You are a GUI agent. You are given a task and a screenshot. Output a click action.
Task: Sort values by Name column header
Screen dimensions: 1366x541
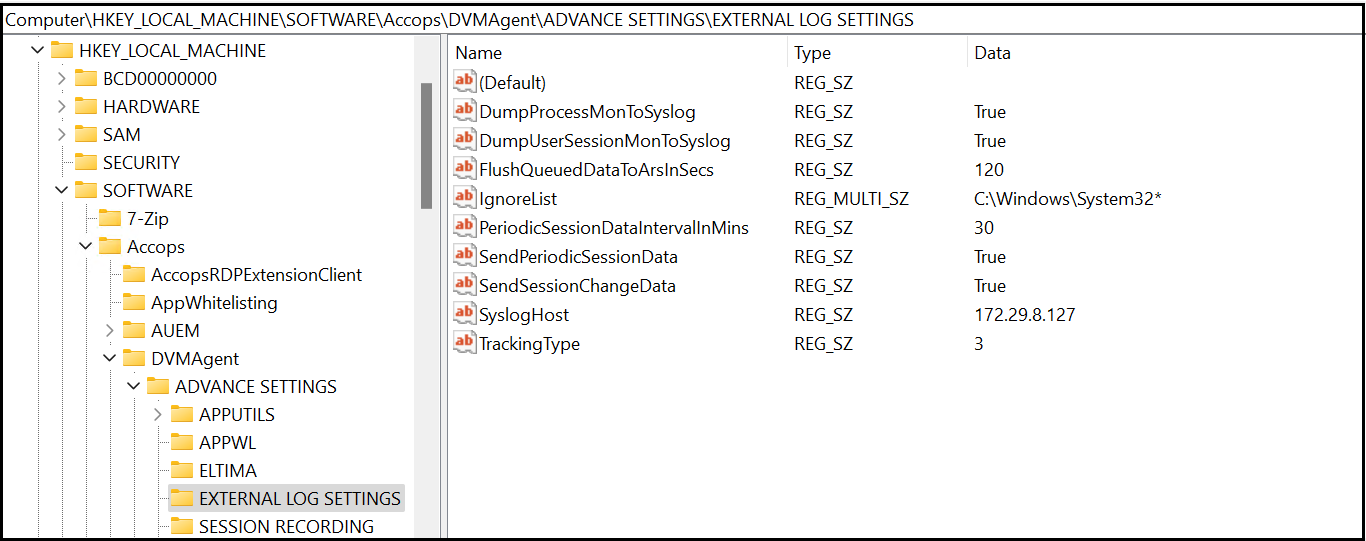pos(479,53)
